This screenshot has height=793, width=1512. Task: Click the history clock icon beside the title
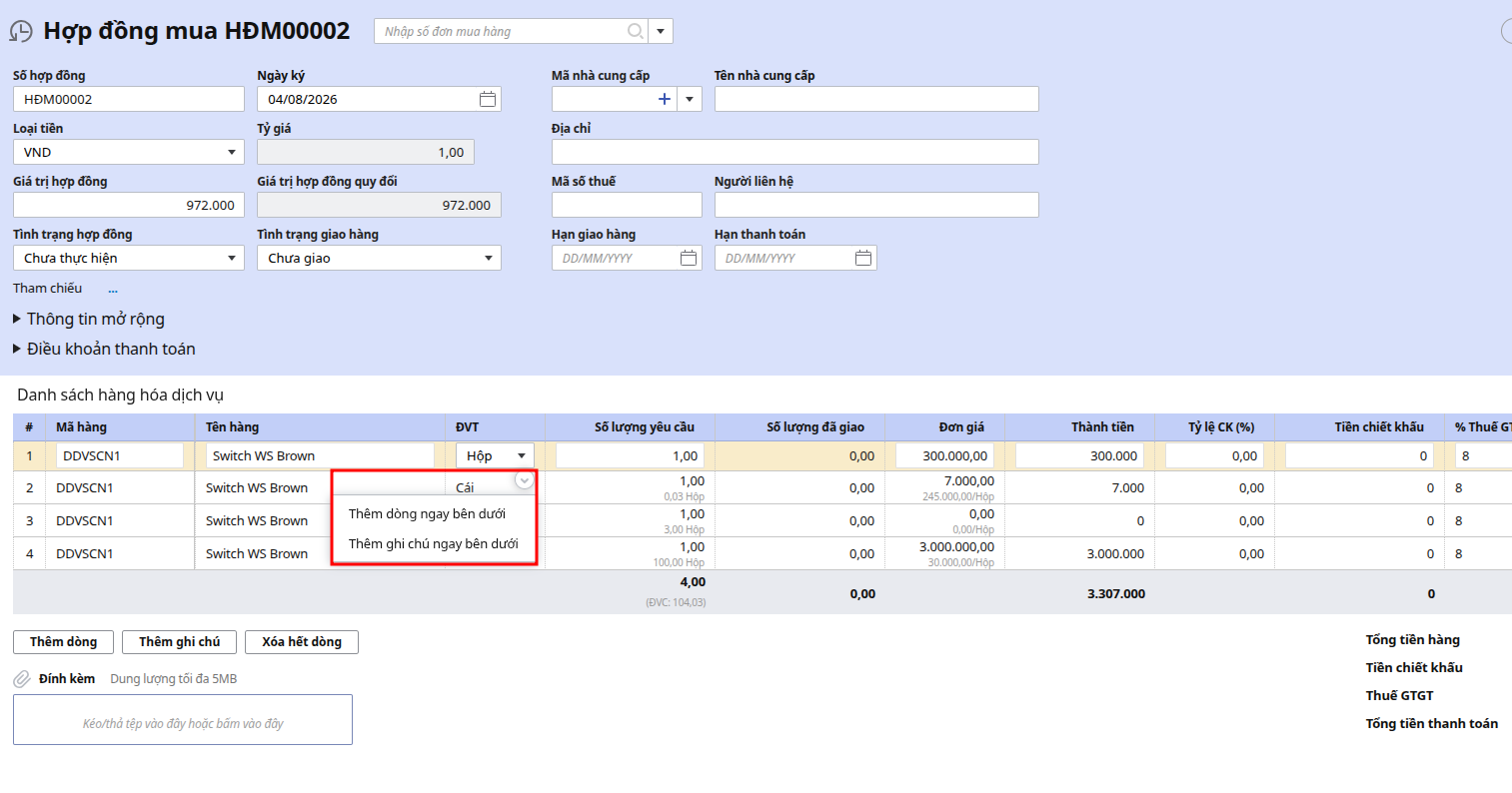coord(20,32)
